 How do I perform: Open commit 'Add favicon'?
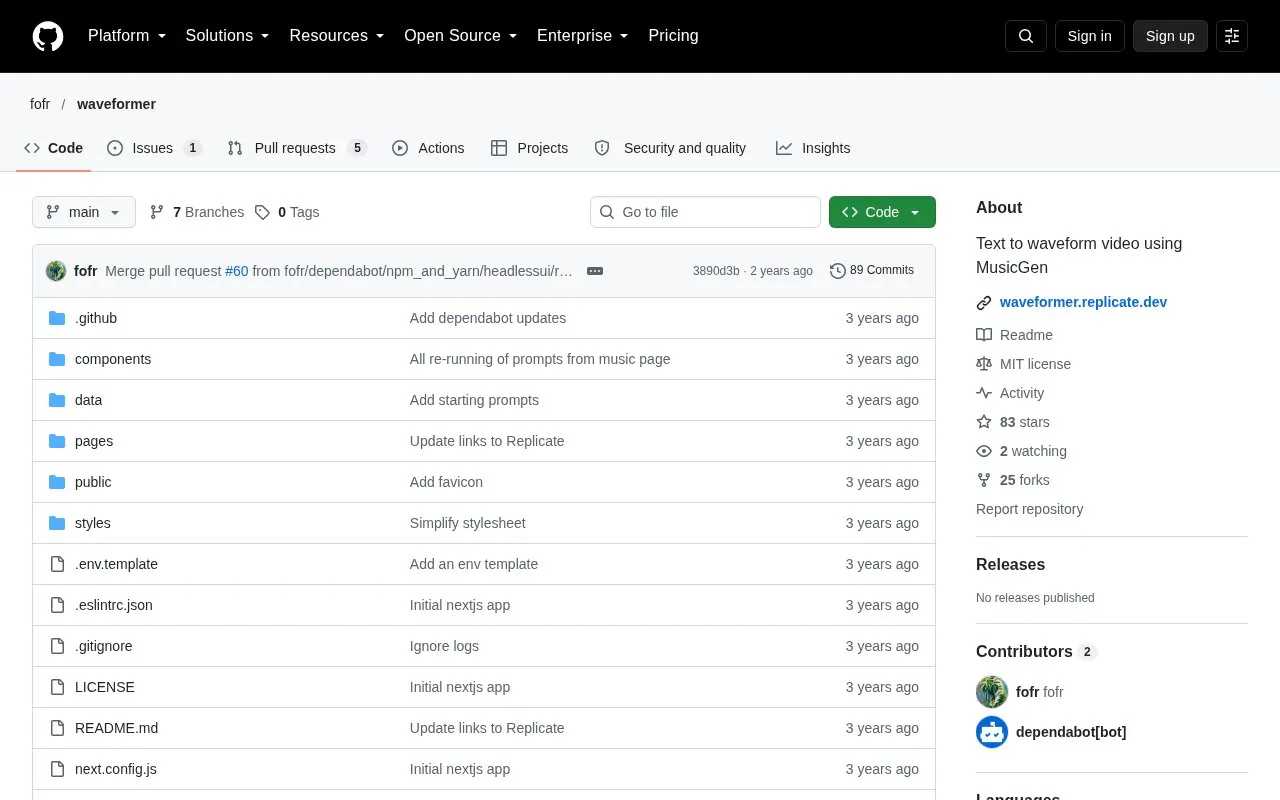click(446, 482)
